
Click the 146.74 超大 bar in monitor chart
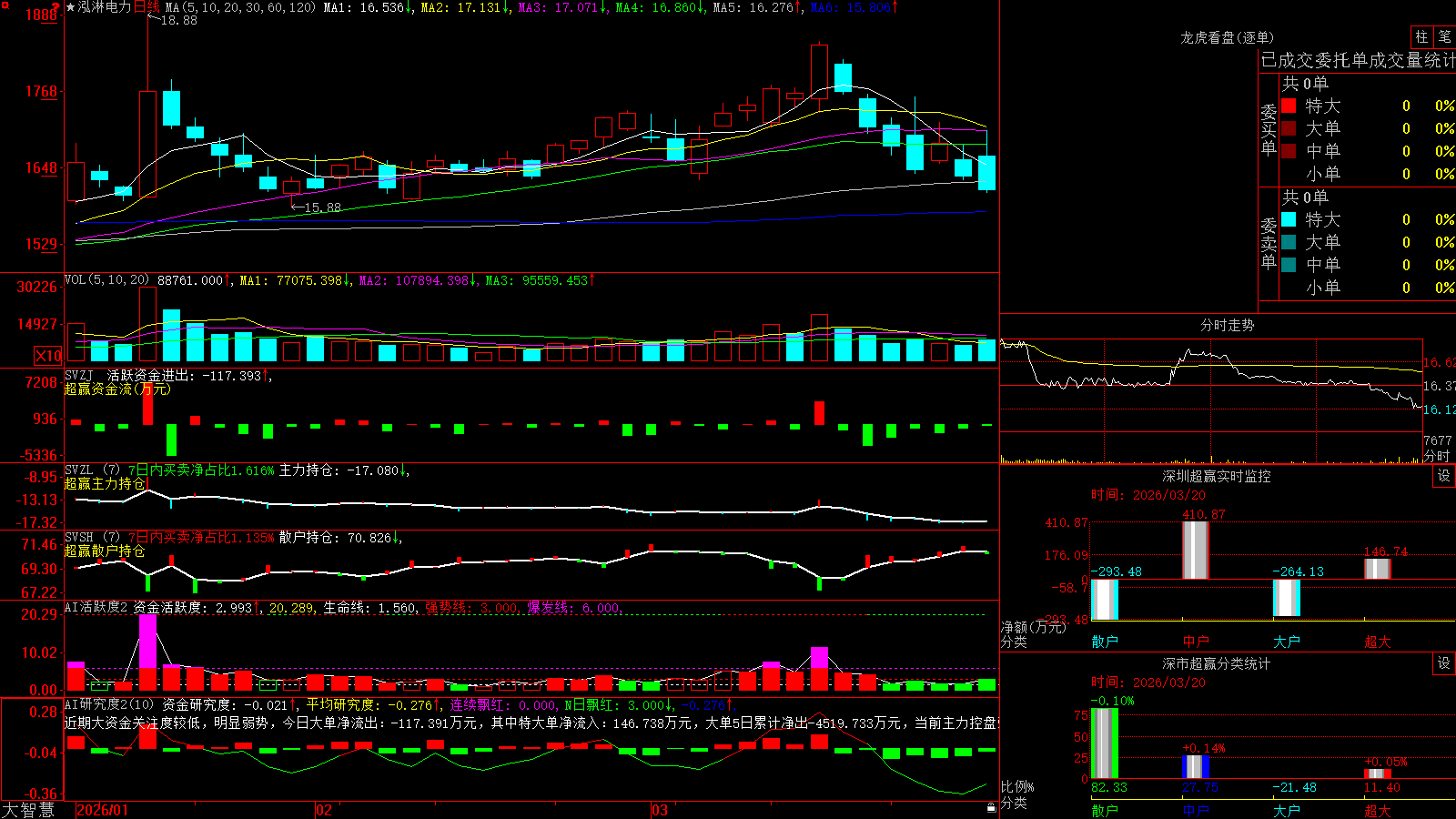pos(1377,569)
